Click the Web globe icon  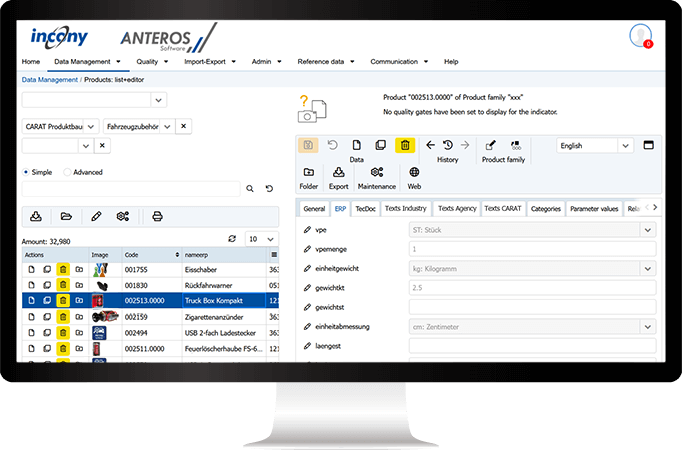coord(414,172)
